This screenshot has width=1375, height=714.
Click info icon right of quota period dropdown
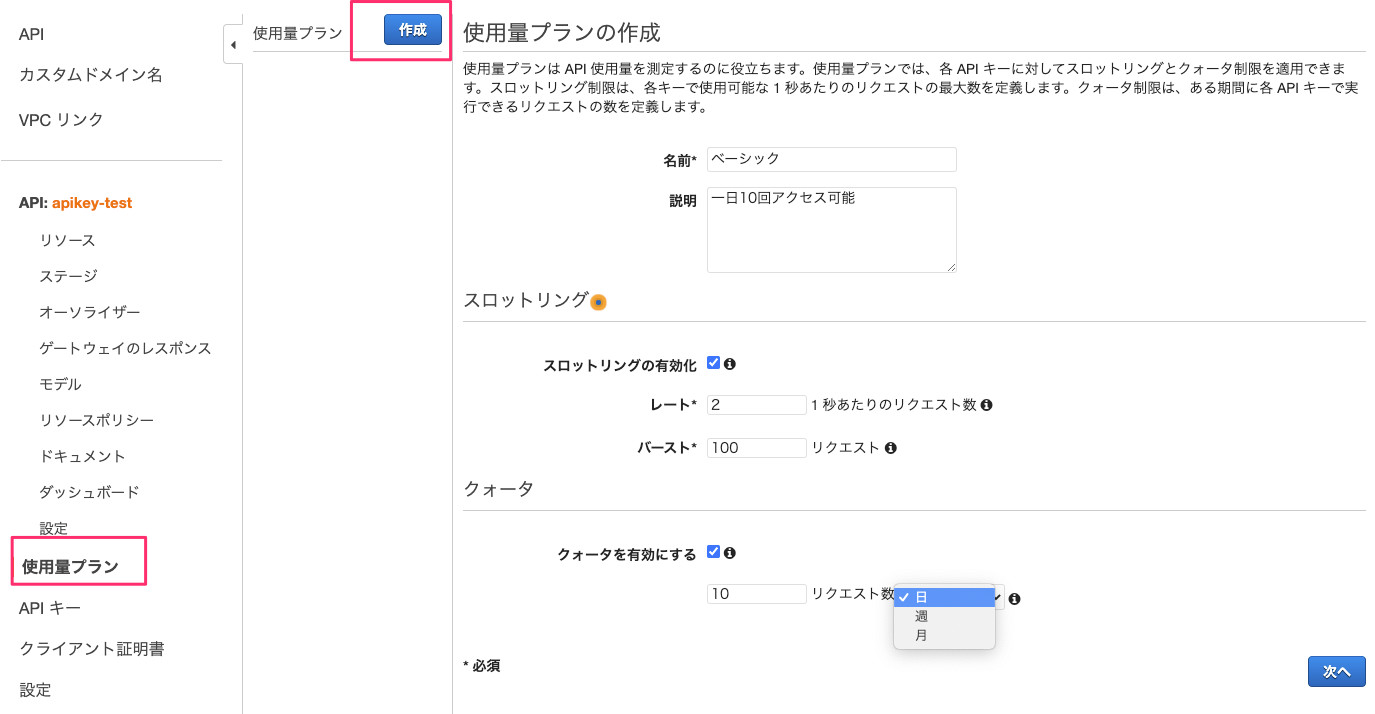point(1014,599)
